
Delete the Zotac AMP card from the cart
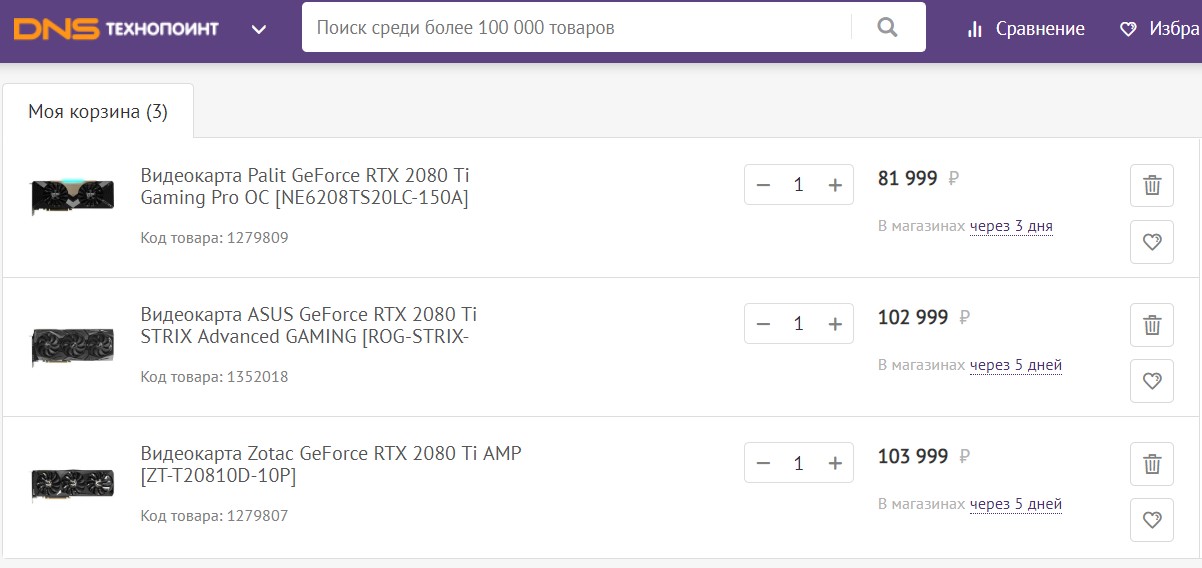(x=1151, y=463)
